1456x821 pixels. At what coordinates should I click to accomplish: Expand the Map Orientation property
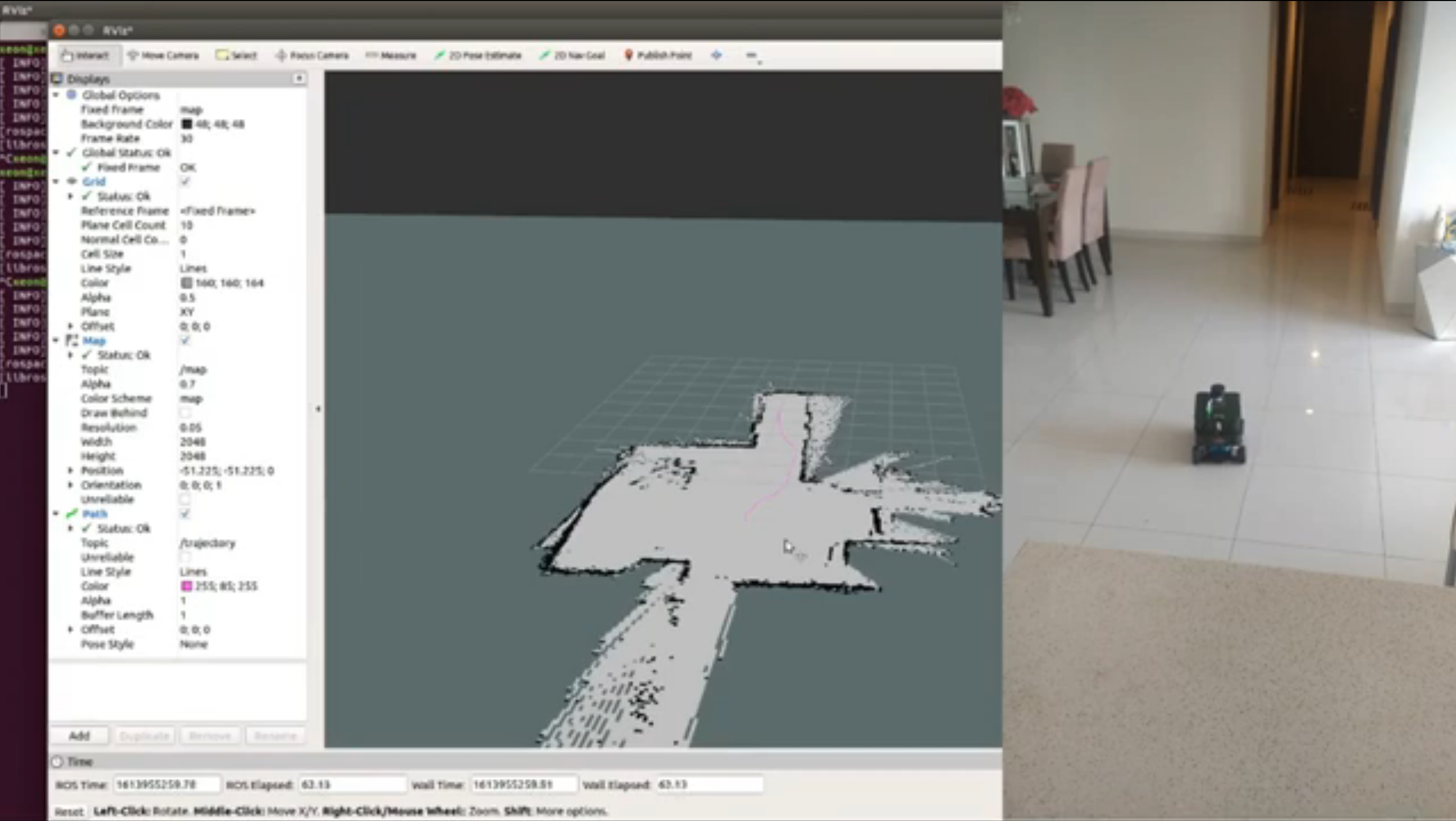(x=71, y=485)
